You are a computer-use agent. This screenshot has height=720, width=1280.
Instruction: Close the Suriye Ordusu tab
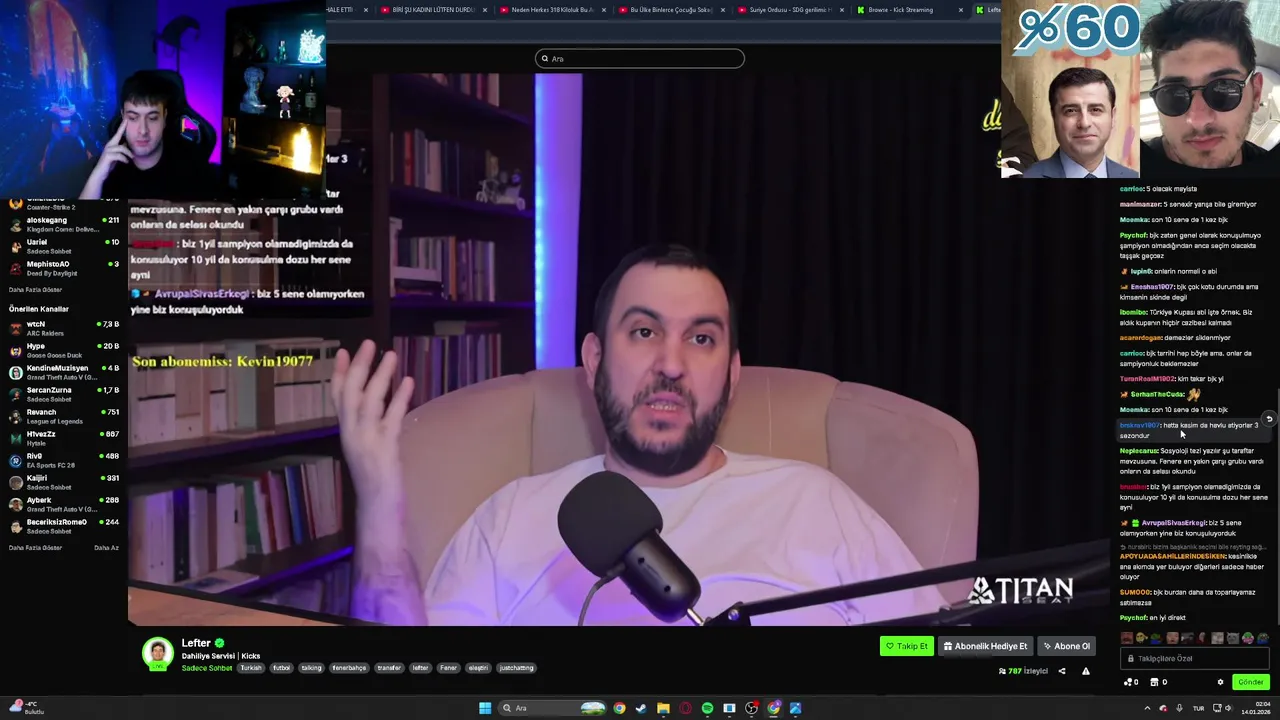click(841, 10)
